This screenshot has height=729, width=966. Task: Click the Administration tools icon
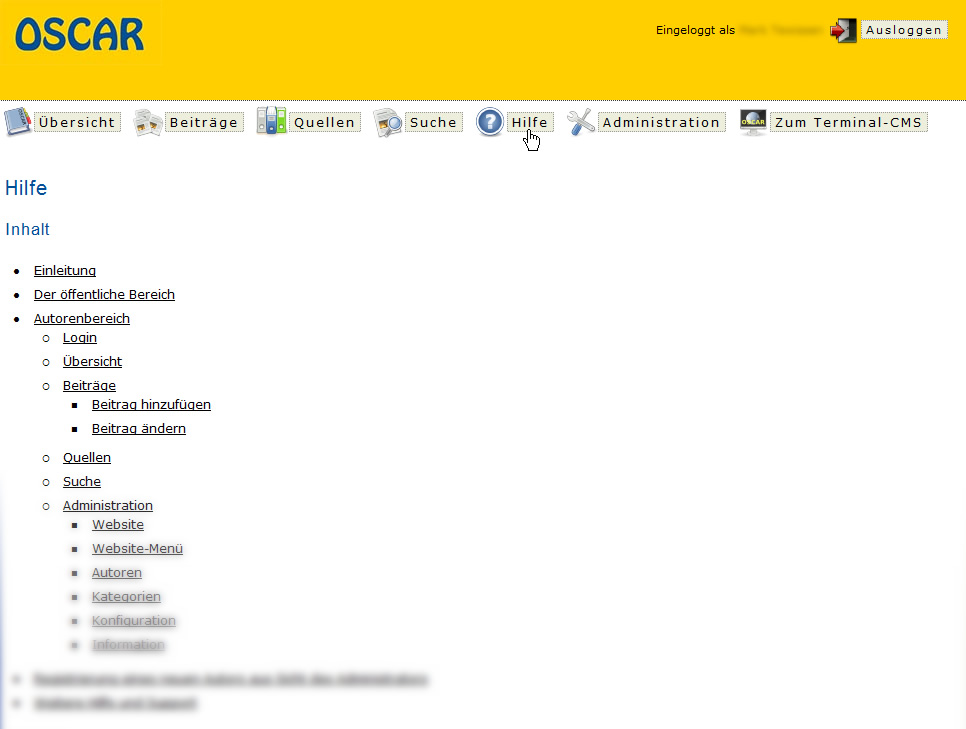tap(581, 122)
